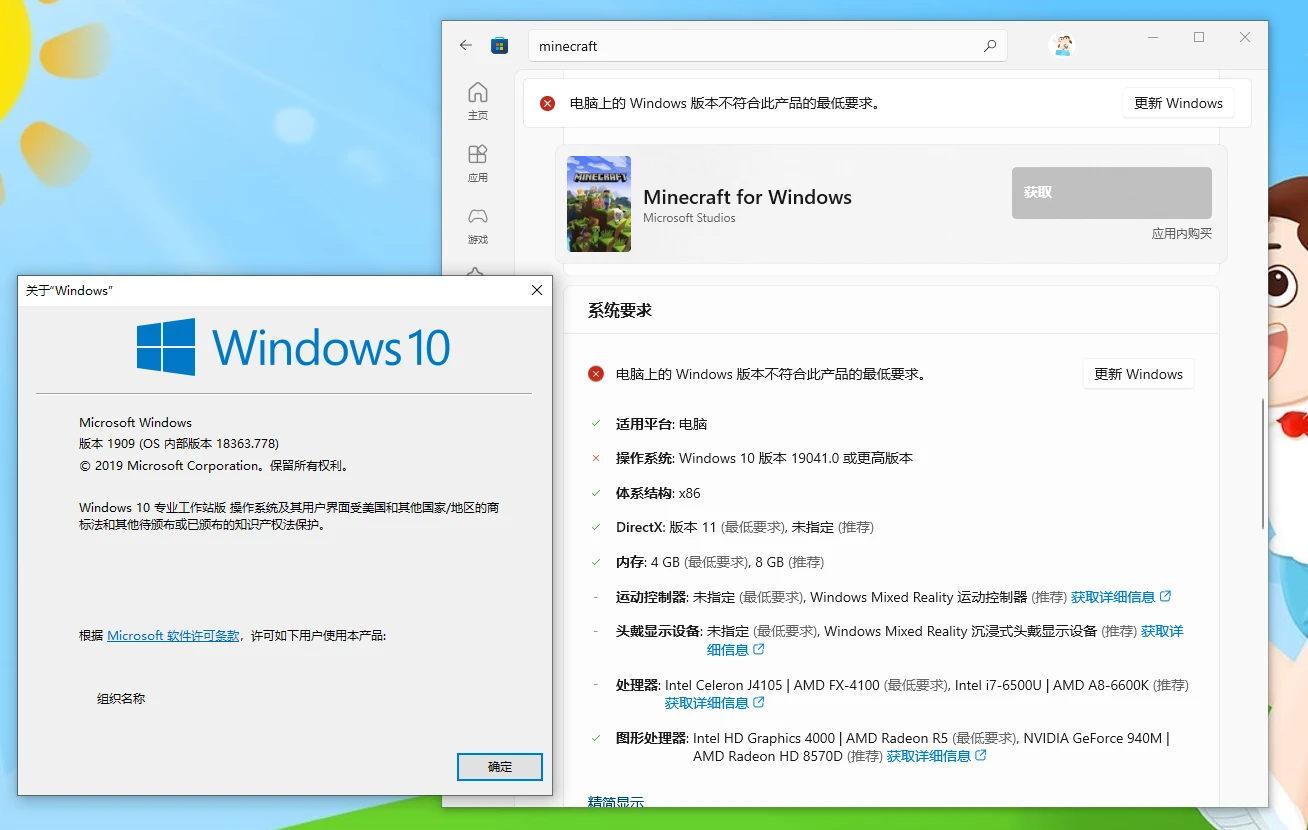Image resolution: width=1308 pixels, height=830 pixels.
Task: Click the back arrow in Microsoft Store
Action: (465, 45)
